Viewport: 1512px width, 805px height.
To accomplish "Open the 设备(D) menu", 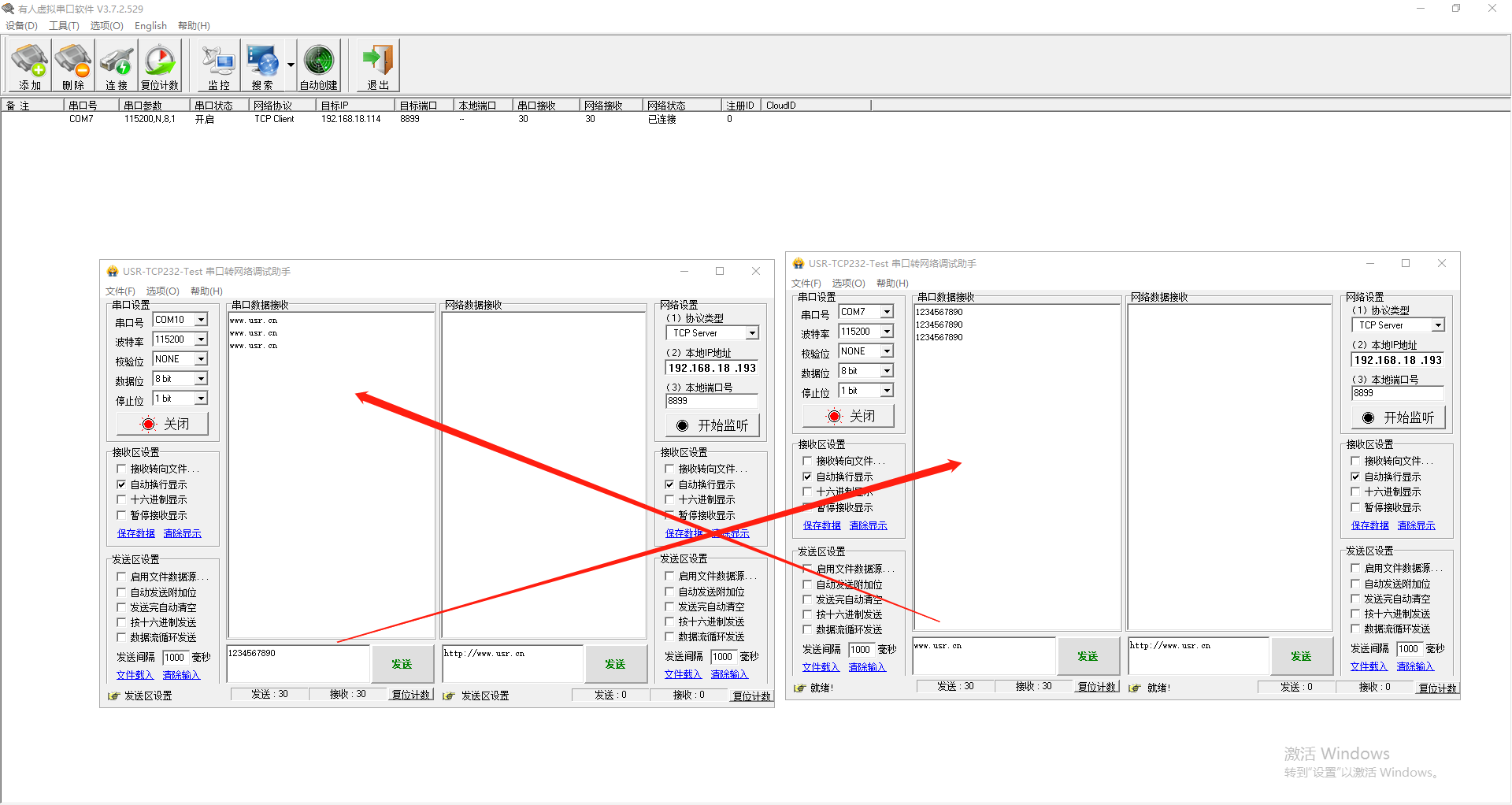I will click(x=22, y=26).
